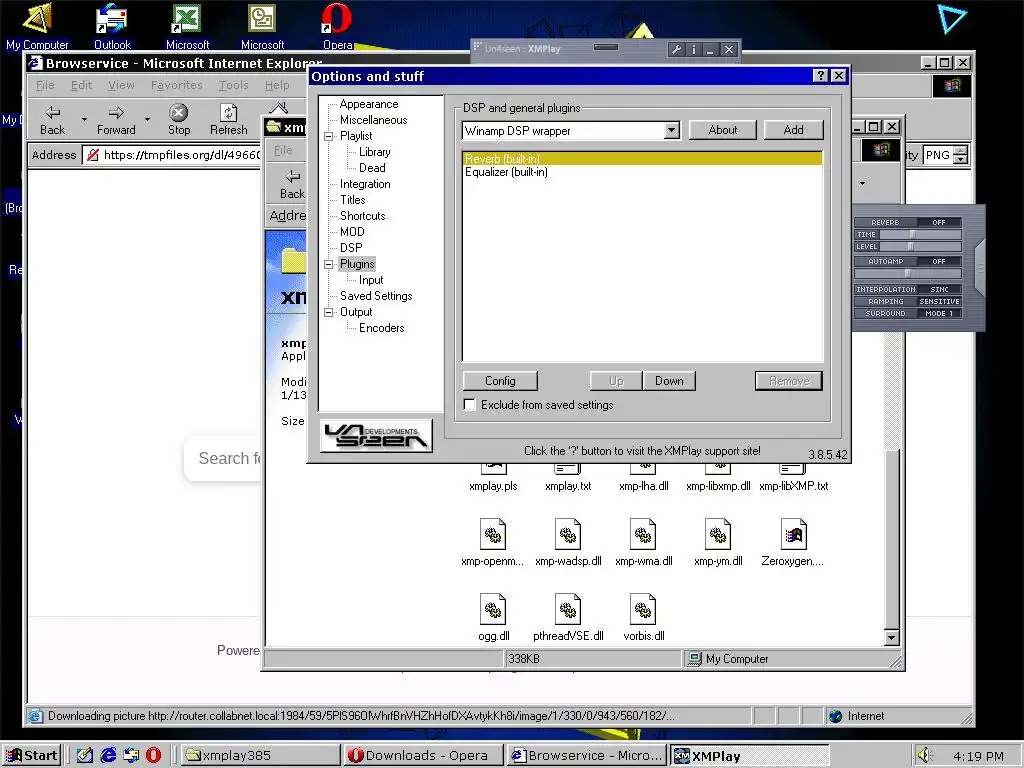
Task: Collapse the Output tree node
Action: (x=328, y=312)
